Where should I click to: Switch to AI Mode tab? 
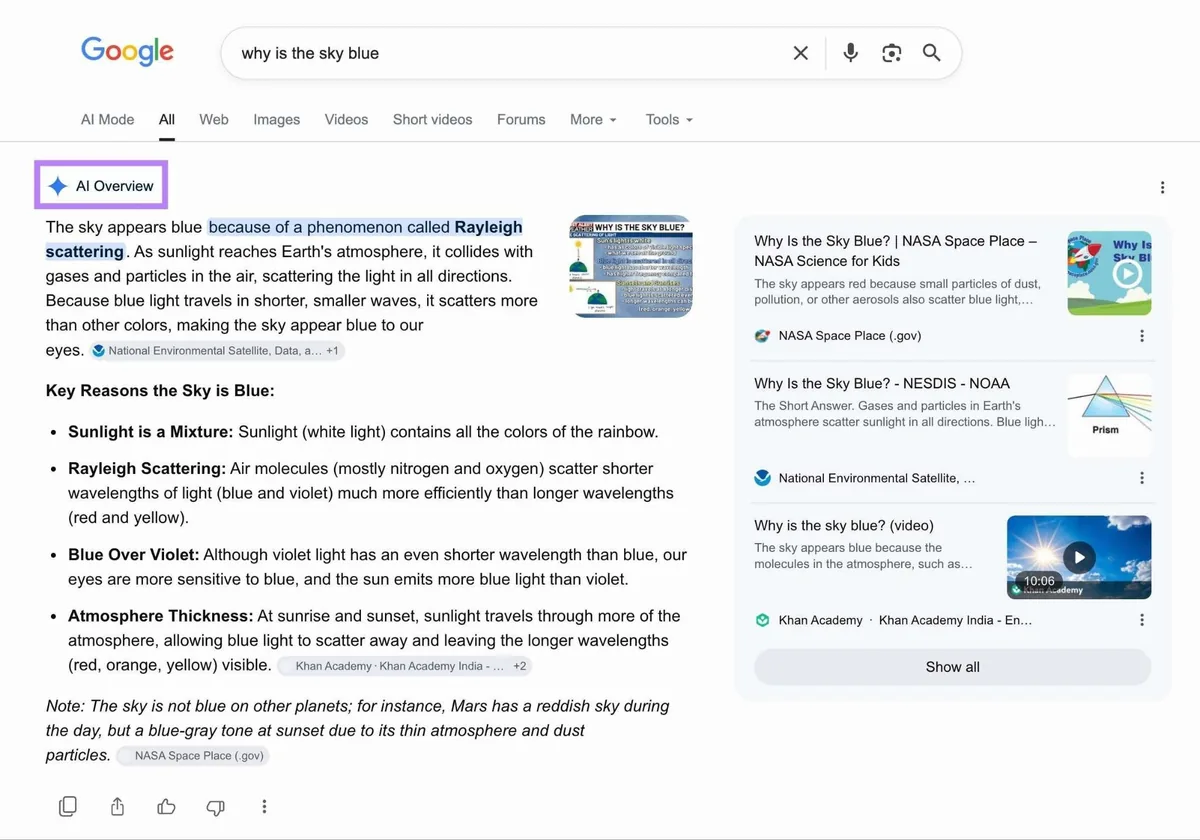[x=107, y=119]
